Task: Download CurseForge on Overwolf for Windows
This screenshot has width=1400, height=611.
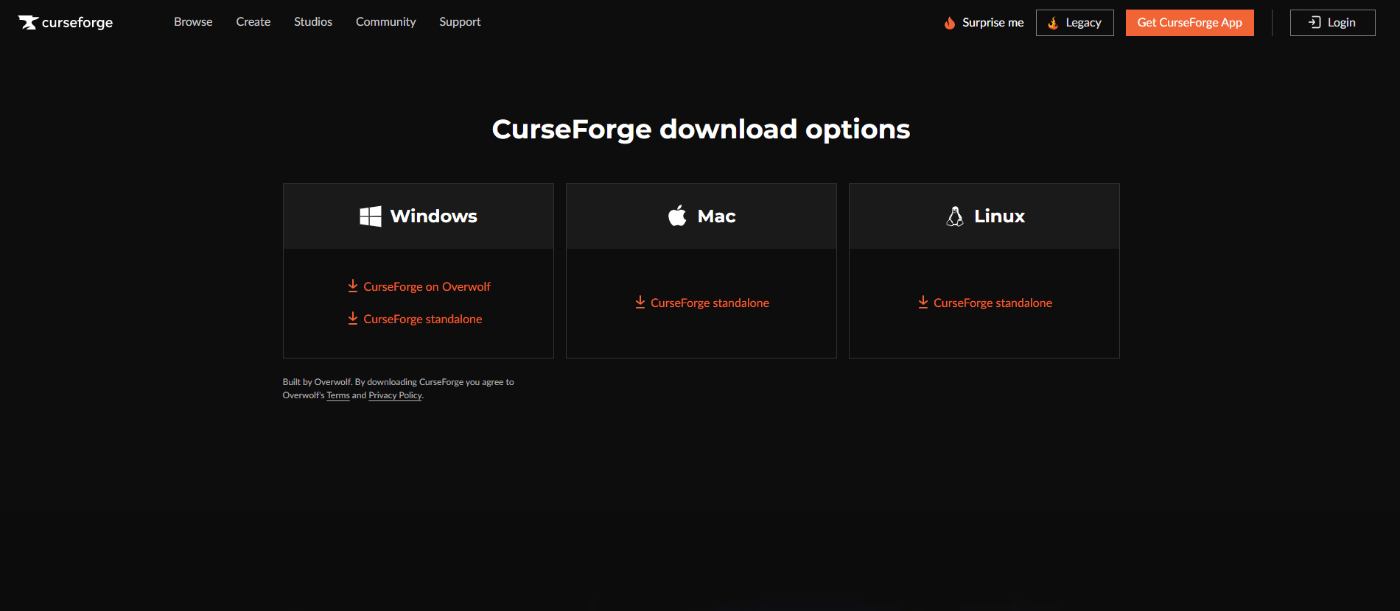Action: (x=419, y=286)
